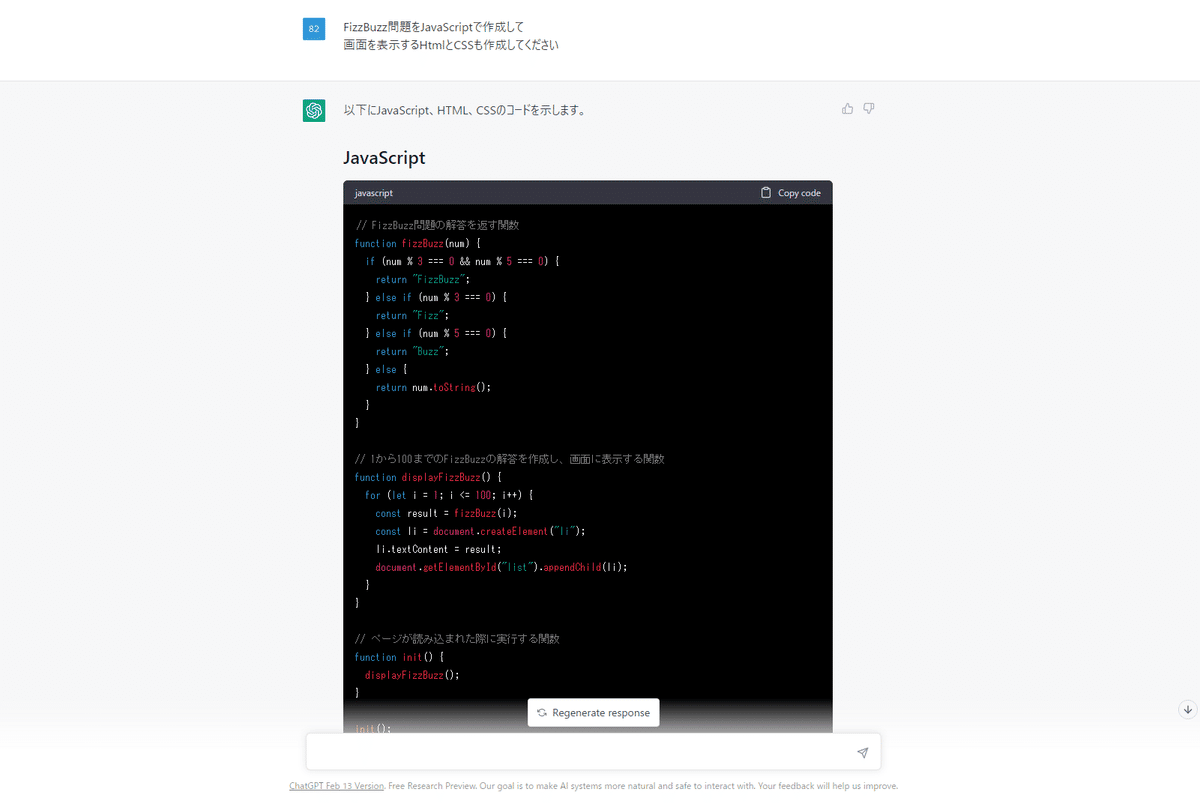Viewport: 1200px width, 803px height.
Task: Click the code line "const result = fizzBuzz(i);"
Action: pos(446,513)
